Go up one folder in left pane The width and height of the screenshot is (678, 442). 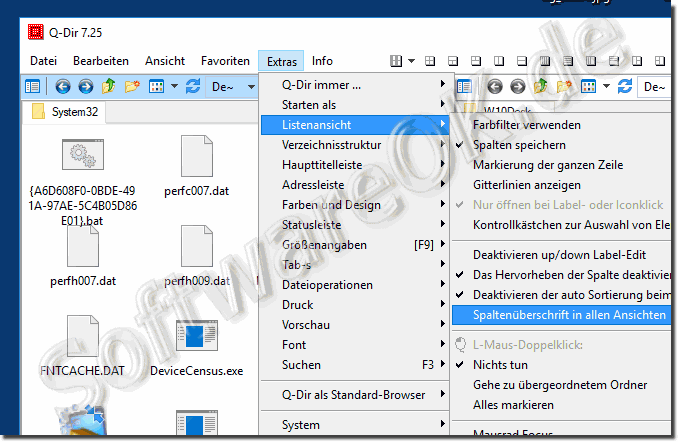pyautogui.click(x=109, y=86)
